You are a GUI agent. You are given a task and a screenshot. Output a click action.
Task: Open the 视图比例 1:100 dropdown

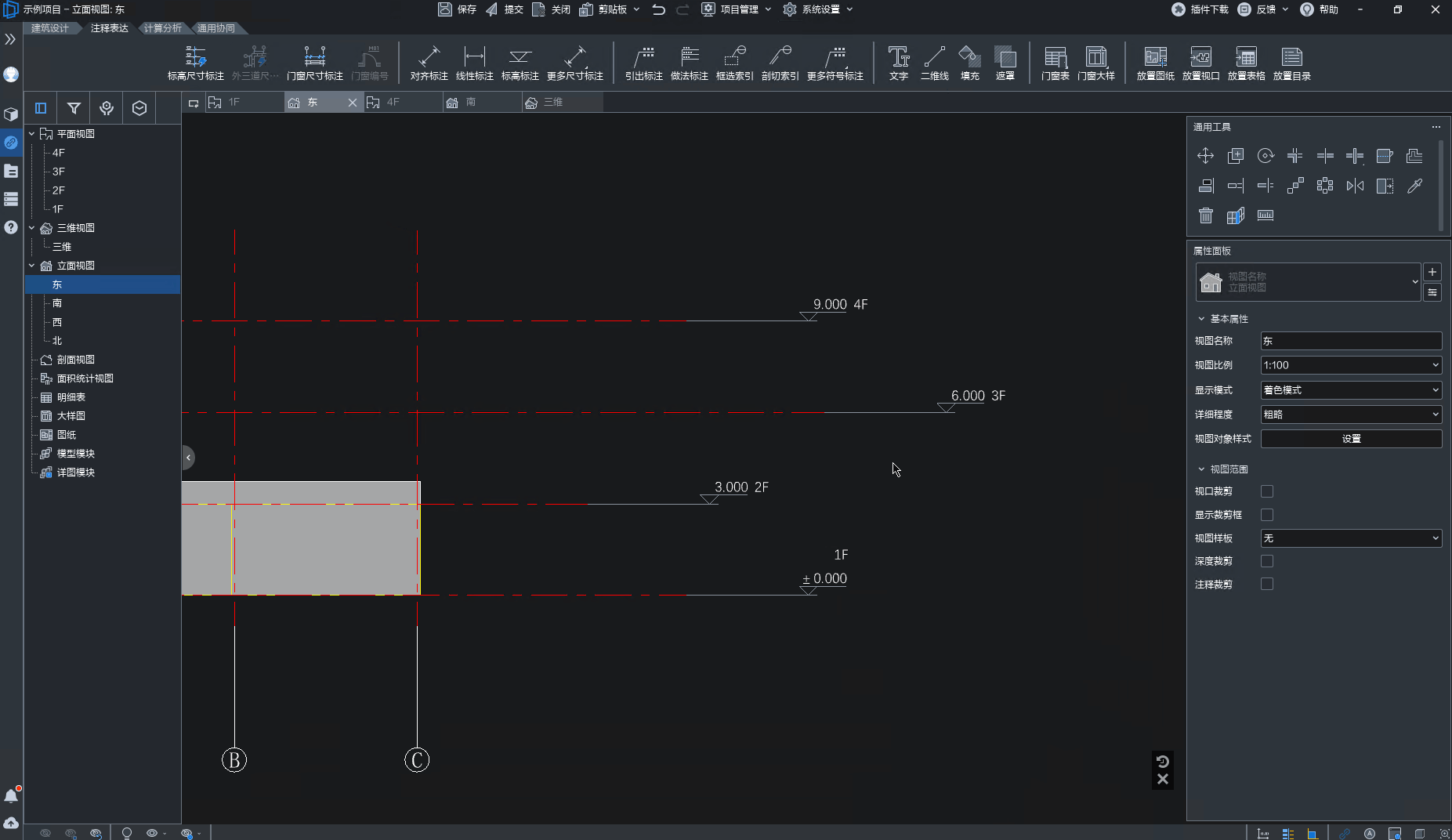point(1351,365)
